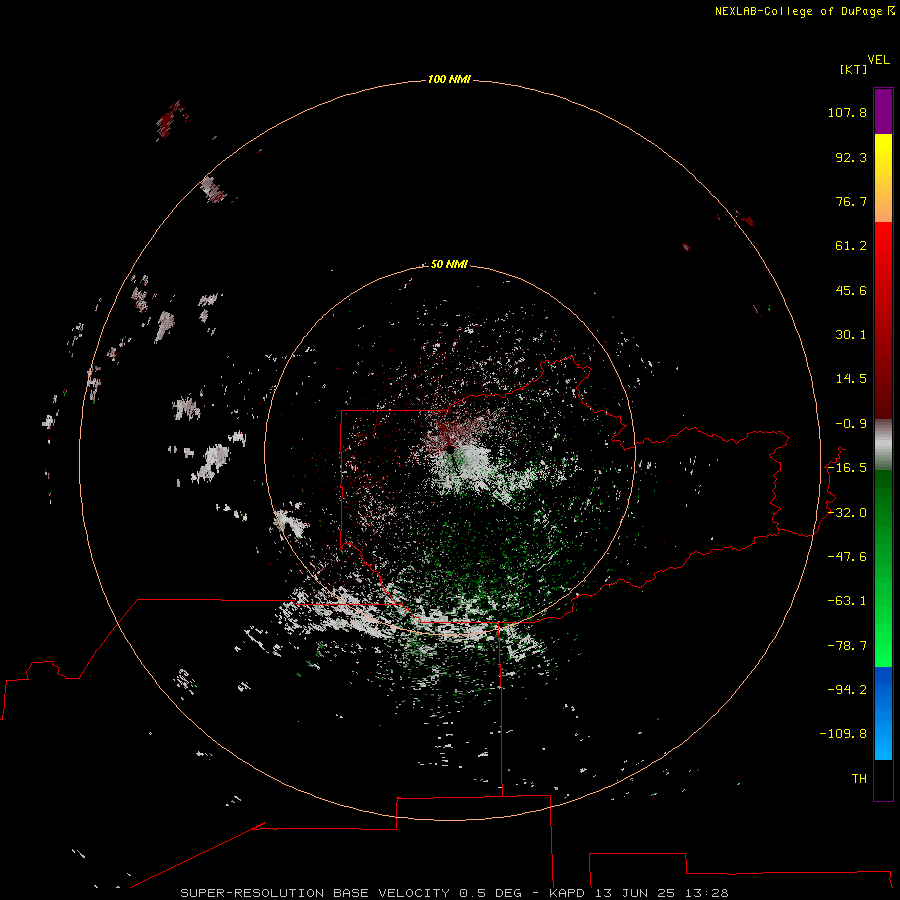
Task: Click the red segment of velocity color bar
Action: tap(883, 320)
